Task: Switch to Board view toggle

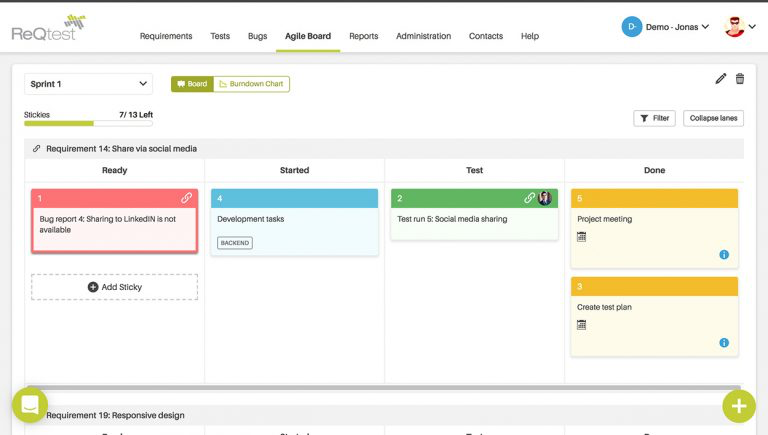Action: click(x=192, y=84)
